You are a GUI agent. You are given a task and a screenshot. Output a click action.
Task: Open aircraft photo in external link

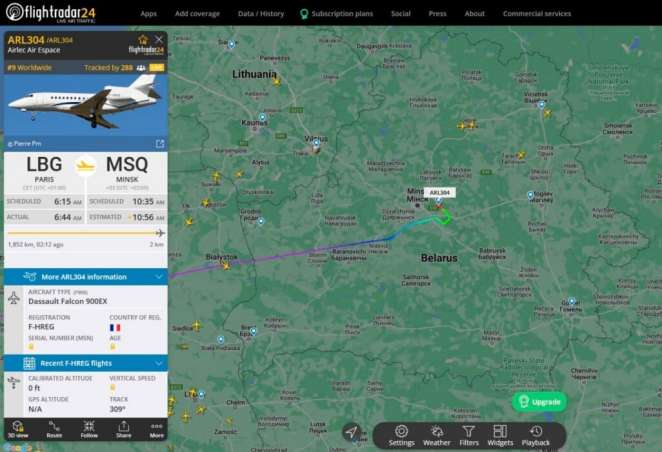coord(160,144)
